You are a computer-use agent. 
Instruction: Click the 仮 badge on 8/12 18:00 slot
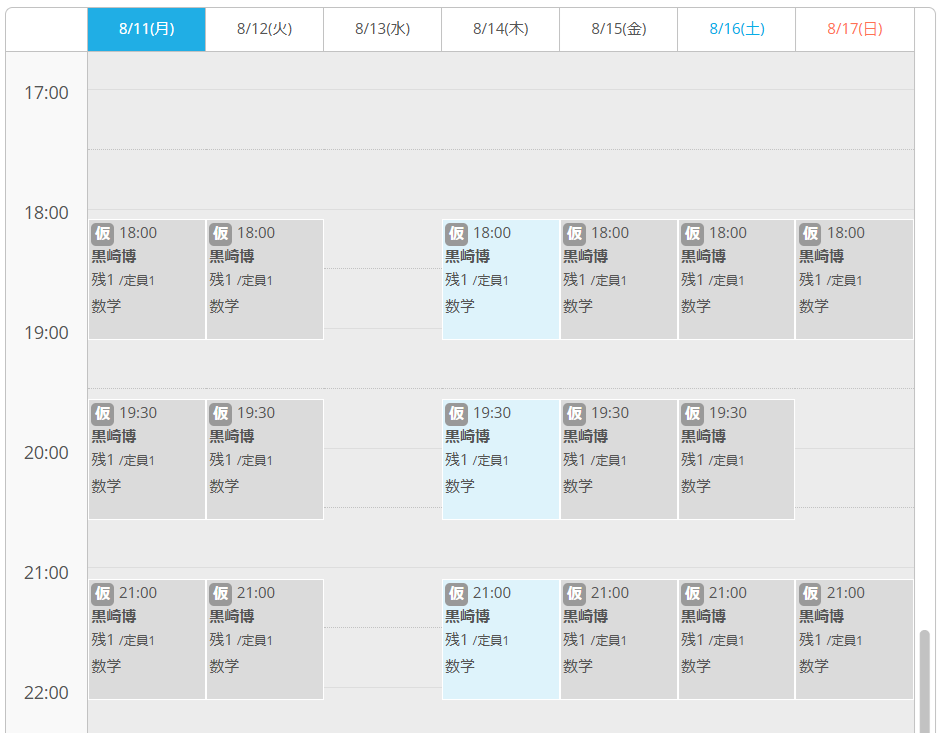[x=220, y=234]
